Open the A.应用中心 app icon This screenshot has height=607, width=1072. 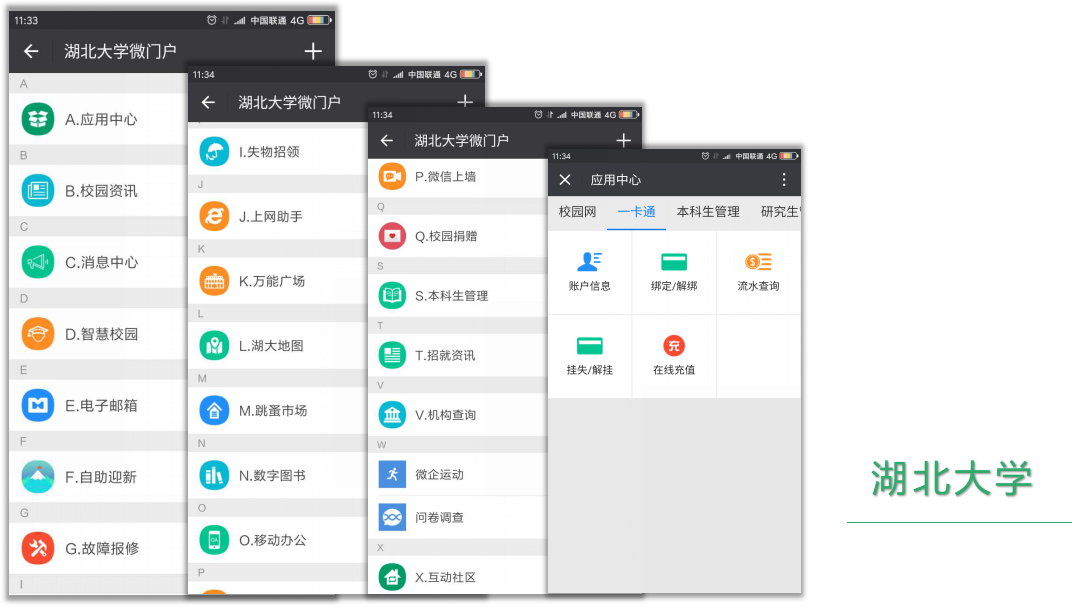click(38, 120)
